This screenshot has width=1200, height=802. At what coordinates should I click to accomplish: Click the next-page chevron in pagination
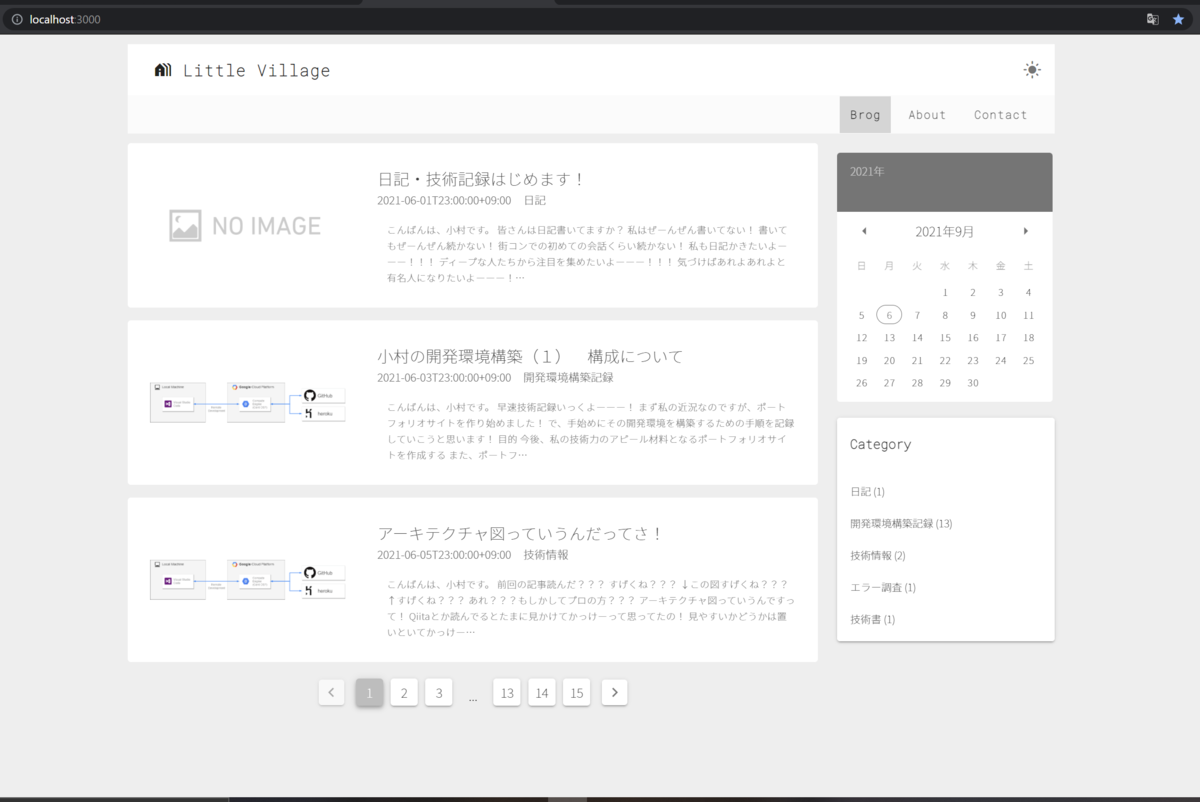(x=614, y=692)
